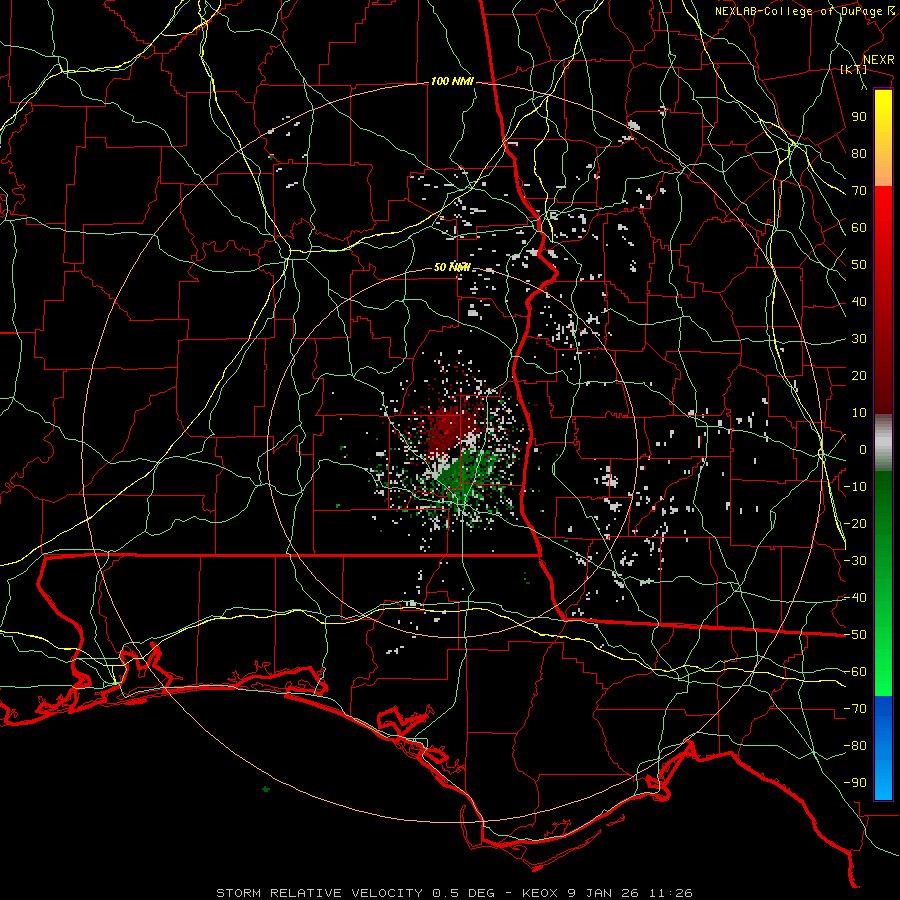Click the -60 value on the velocity scale
This screenshot has width=900, height=900.
(855, 672)
